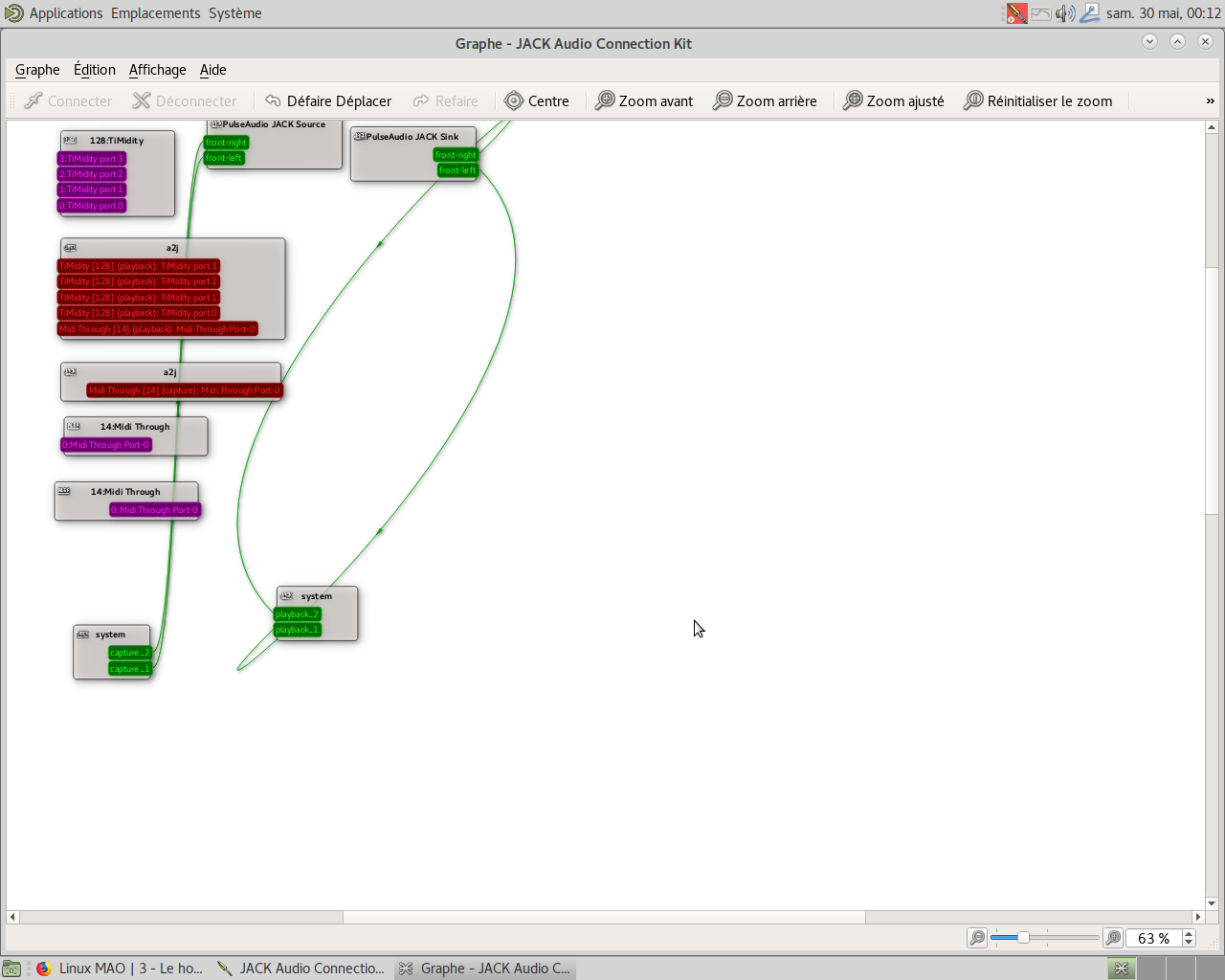Select the PulseAudio JACK Sink node icon
This screenshot has width=1225, height=980.
pos(360,136)
